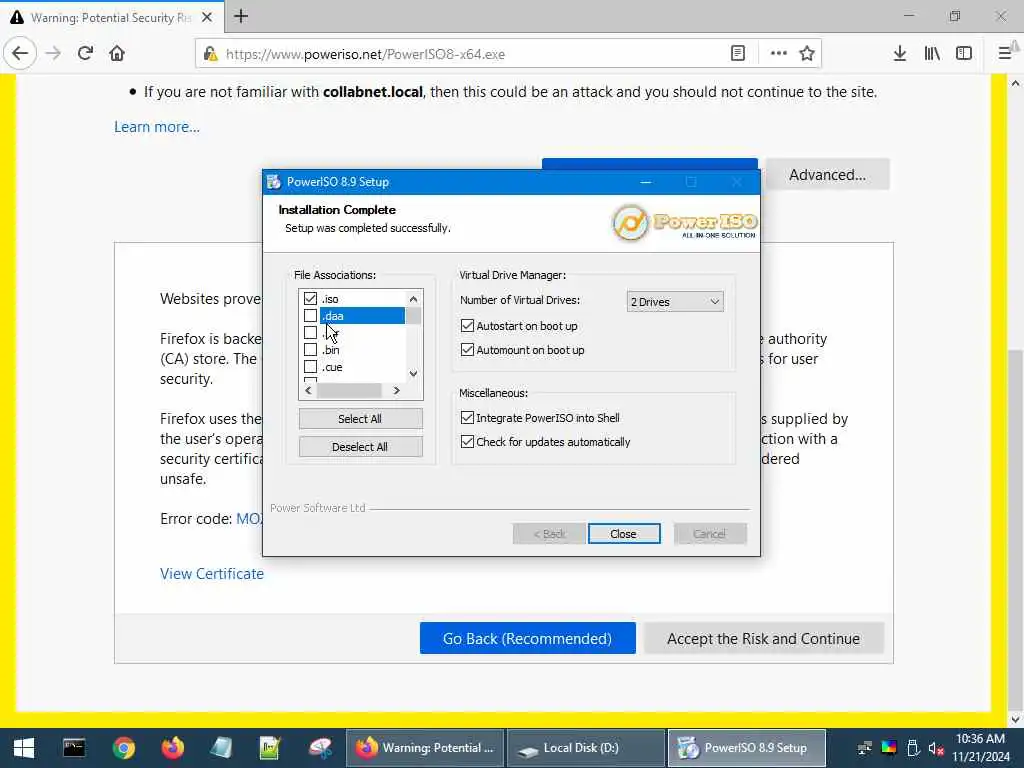This screenshot has width=1024, height=768.
Task: Open the Learn more... link
Action: pos(157,127)
